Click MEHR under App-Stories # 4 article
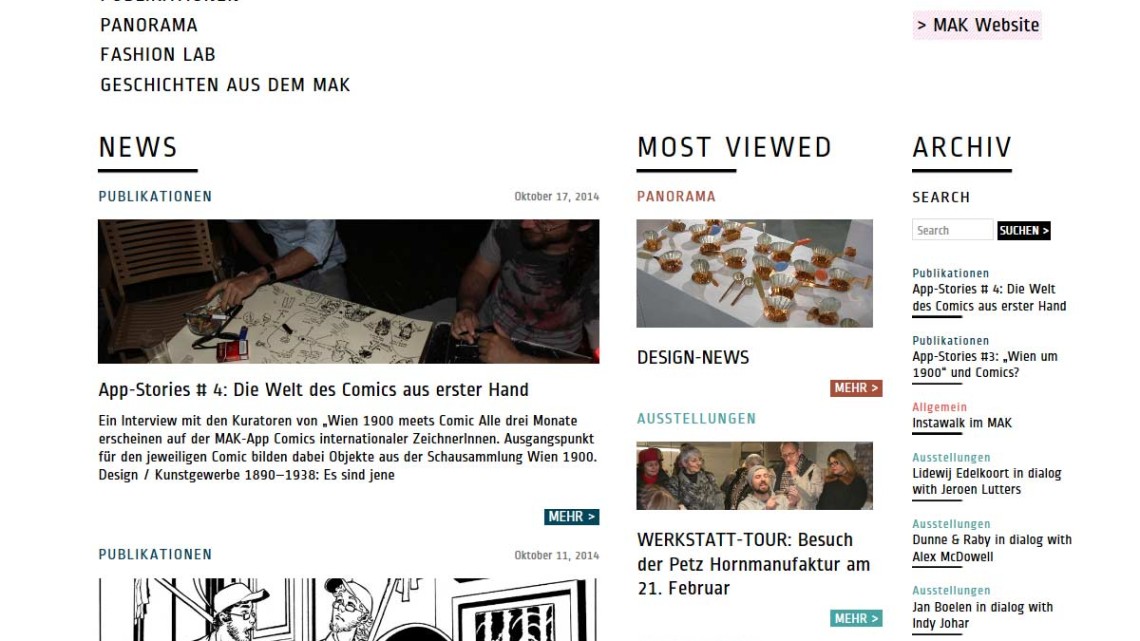Screen dimensions: 1140x641 [x=571, y=517]
